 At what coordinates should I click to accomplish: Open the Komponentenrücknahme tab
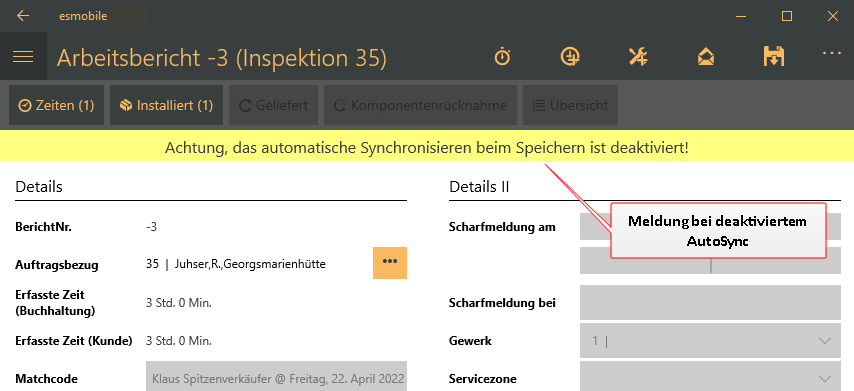coord(420,105)
